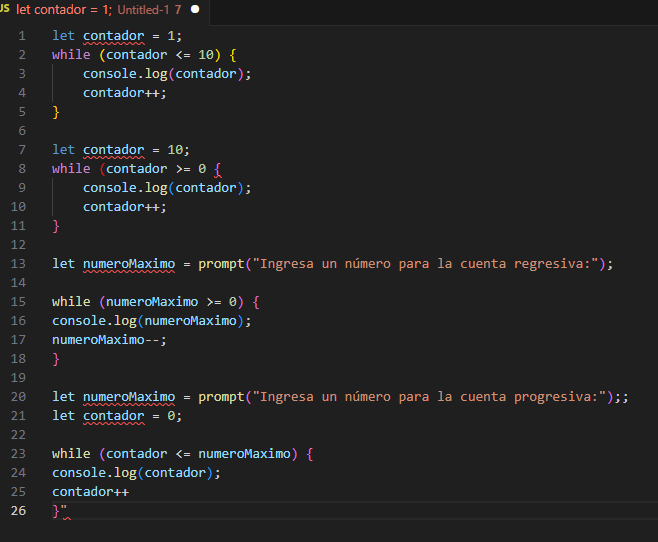Click the closing brace on line 18

(56, 359)
